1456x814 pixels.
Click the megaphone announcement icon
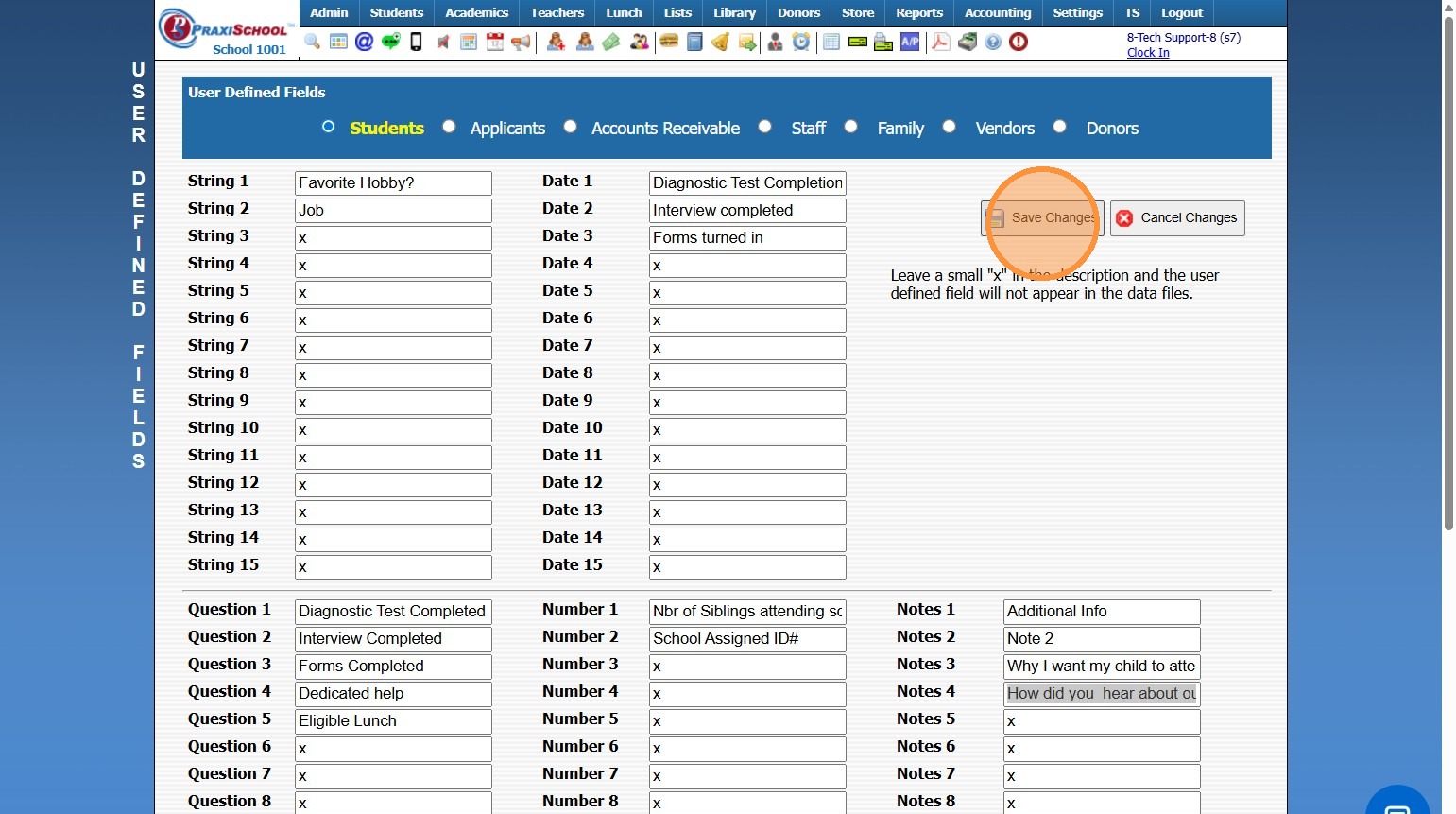[521, 42]
